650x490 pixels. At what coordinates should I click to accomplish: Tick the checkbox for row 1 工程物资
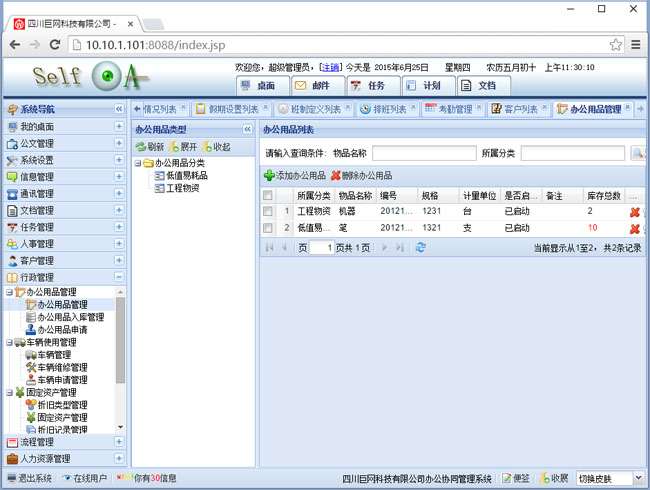pyautogui.click(x=267, y=212)
